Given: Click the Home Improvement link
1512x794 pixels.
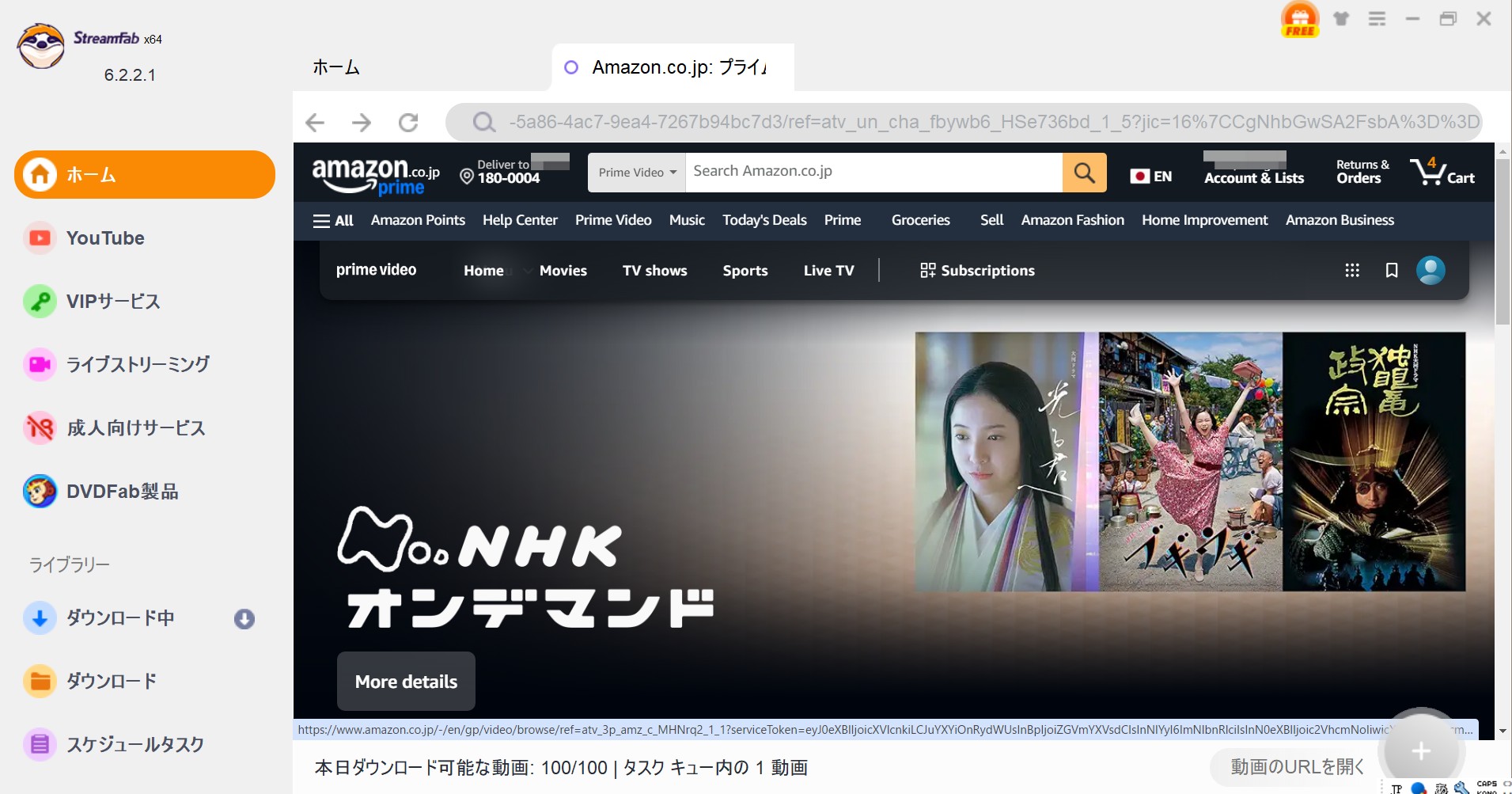Looking at the screenshot, I should pos(1204,221).
